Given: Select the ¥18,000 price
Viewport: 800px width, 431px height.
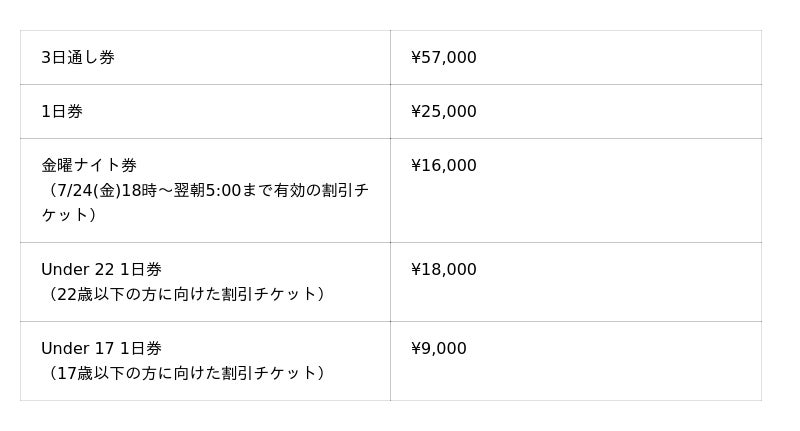Looking at the screenshot, I should tap(443, 270).
